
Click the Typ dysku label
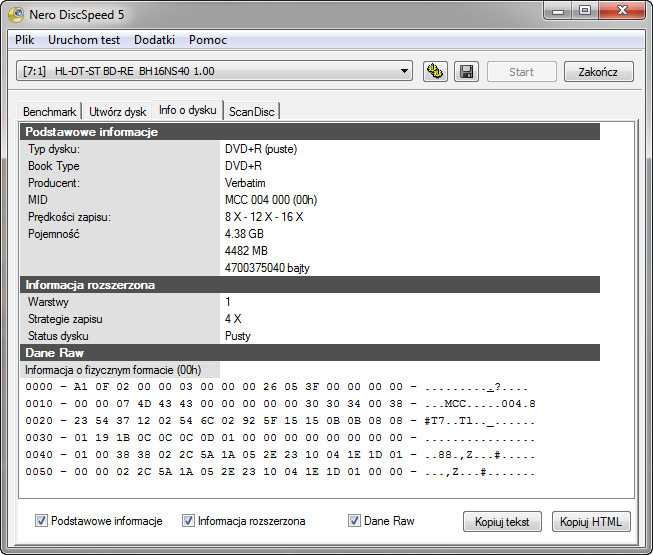point(54,149)
